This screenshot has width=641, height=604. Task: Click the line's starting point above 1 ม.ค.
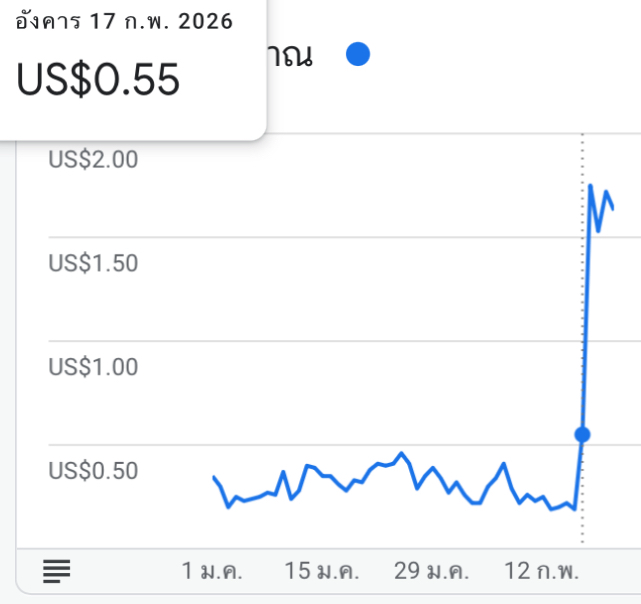(x=214, y=477)
